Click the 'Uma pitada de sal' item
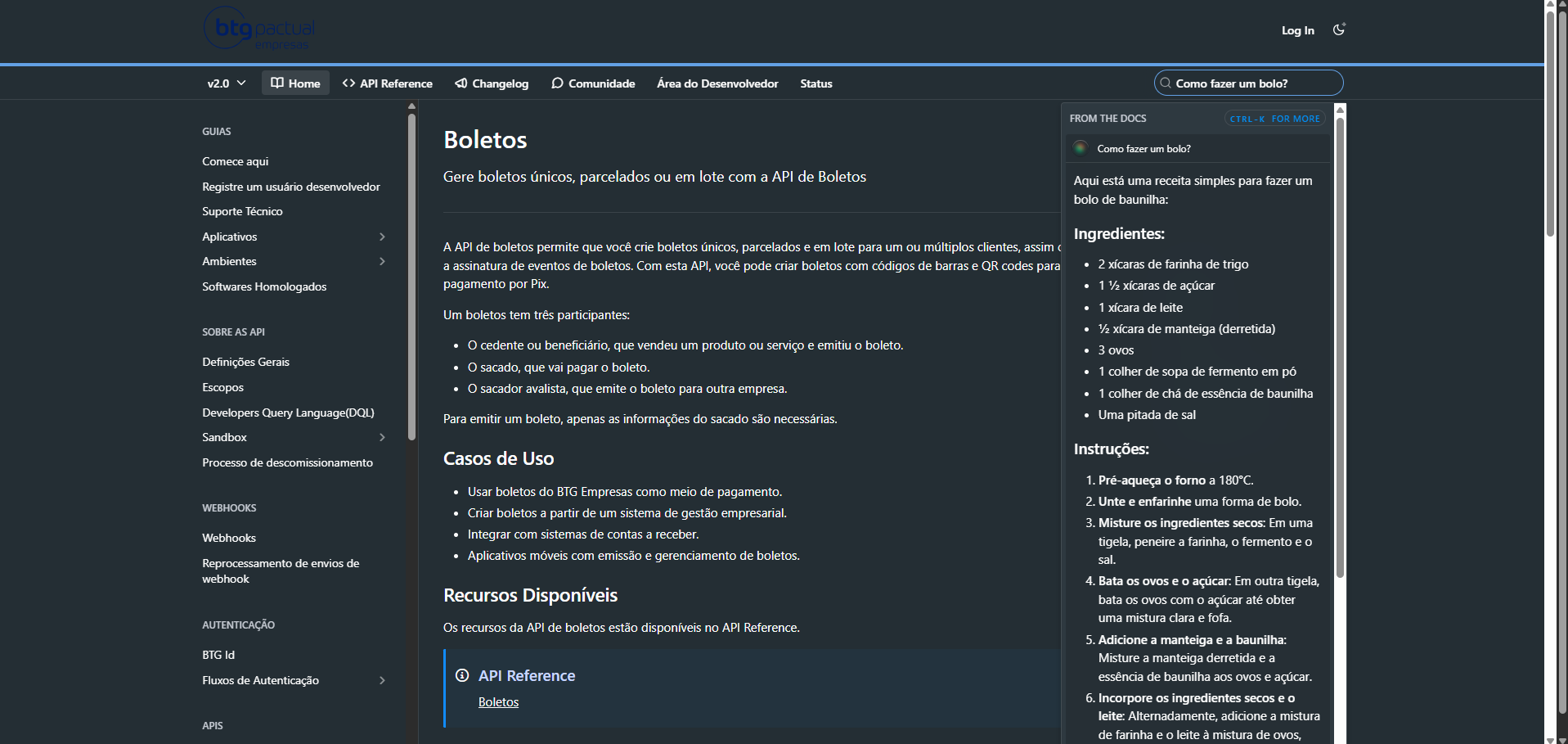The width and height of the screenshot is (1568, 744). [x=1147, y=415]
